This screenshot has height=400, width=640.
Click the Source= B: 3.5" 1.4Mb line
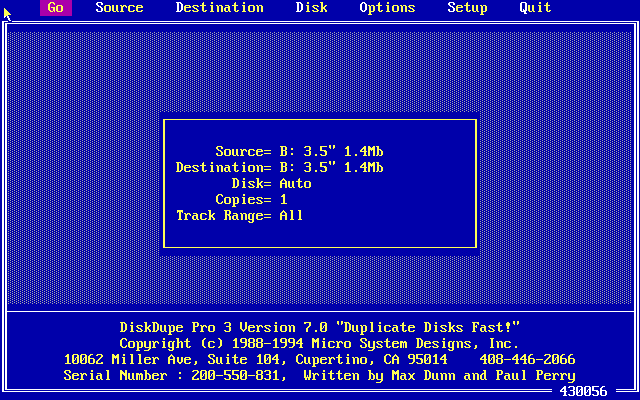pos(299,151)
